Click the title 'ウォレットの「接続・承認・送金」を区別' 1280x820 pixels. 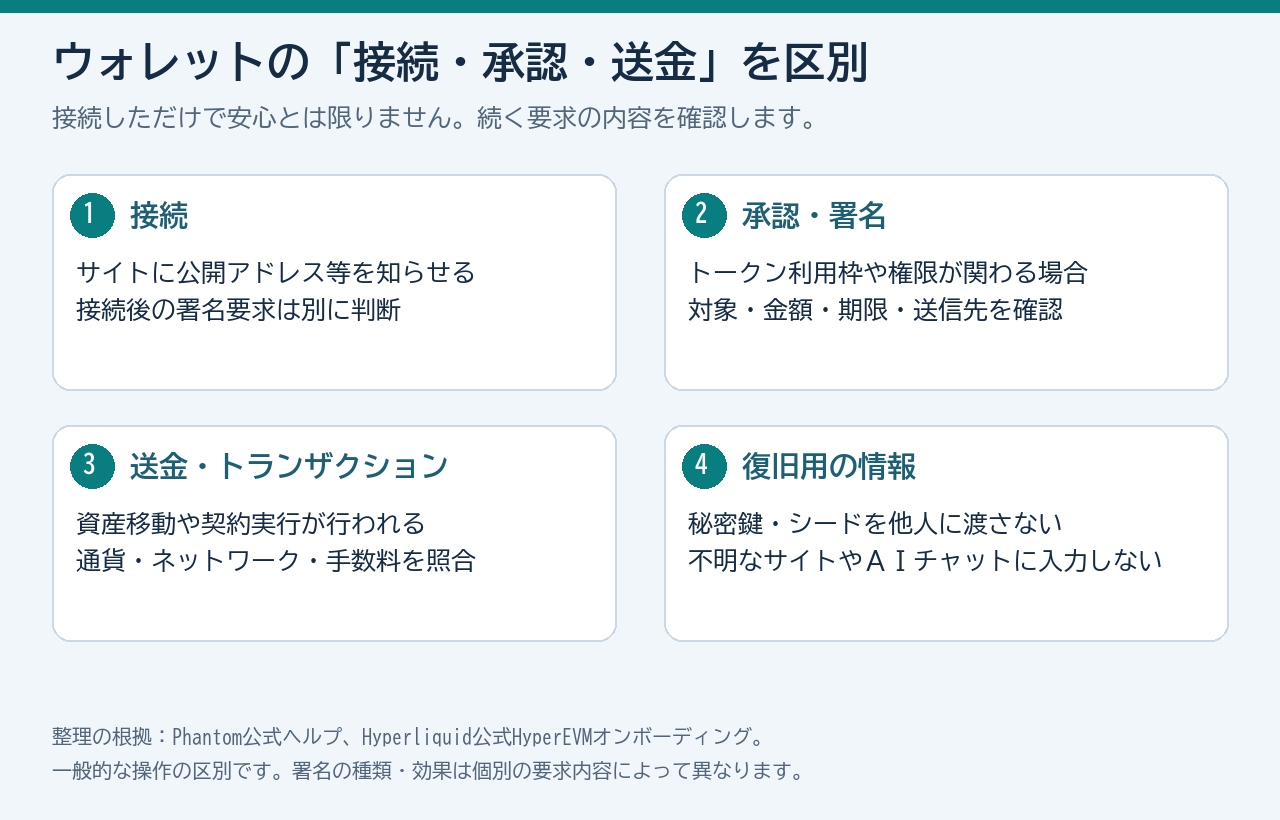click(x=460, y=63)
